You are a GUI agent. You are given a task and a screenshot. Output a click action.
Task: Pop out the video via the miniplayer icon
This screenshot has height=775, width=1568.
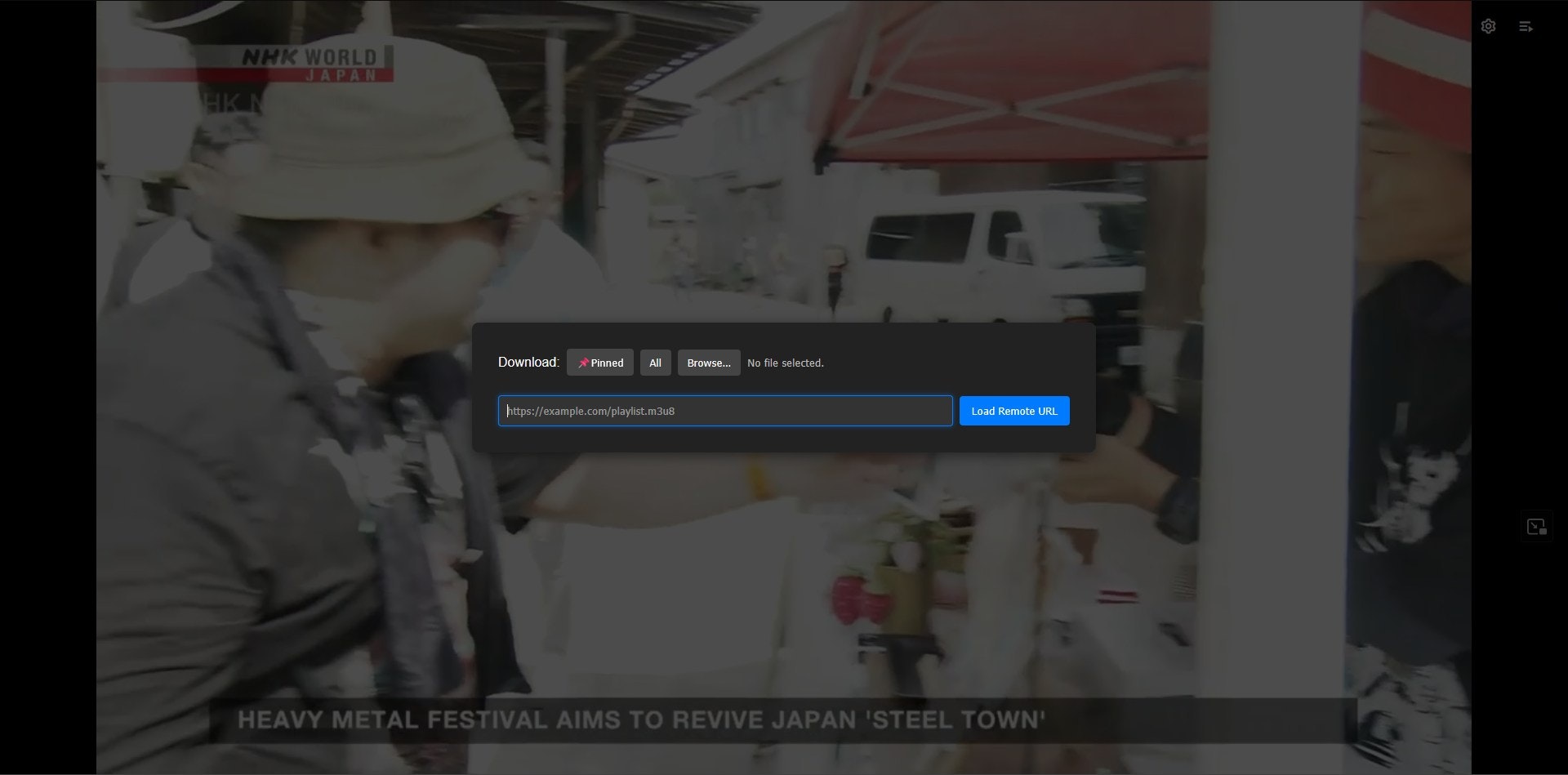coord(1537,526)
